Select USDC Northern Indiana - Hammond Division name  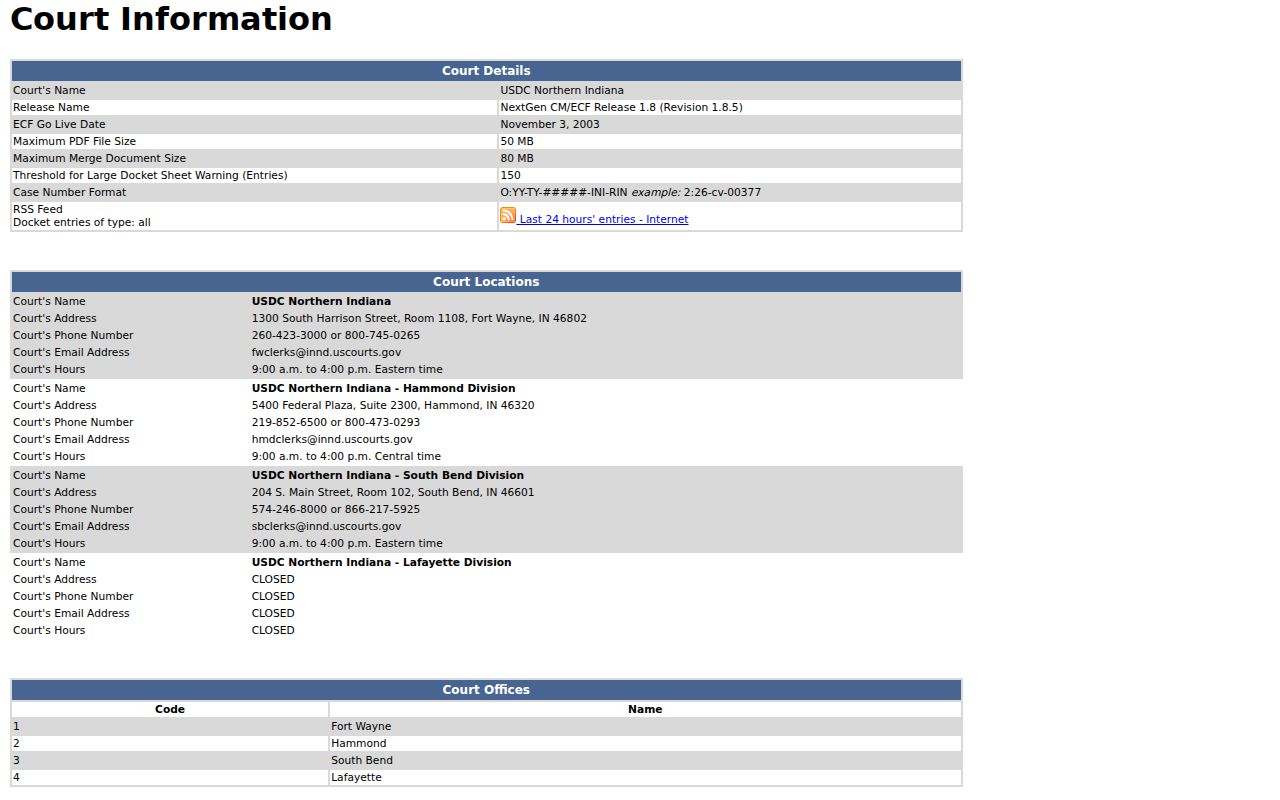[x=383, y=388]
